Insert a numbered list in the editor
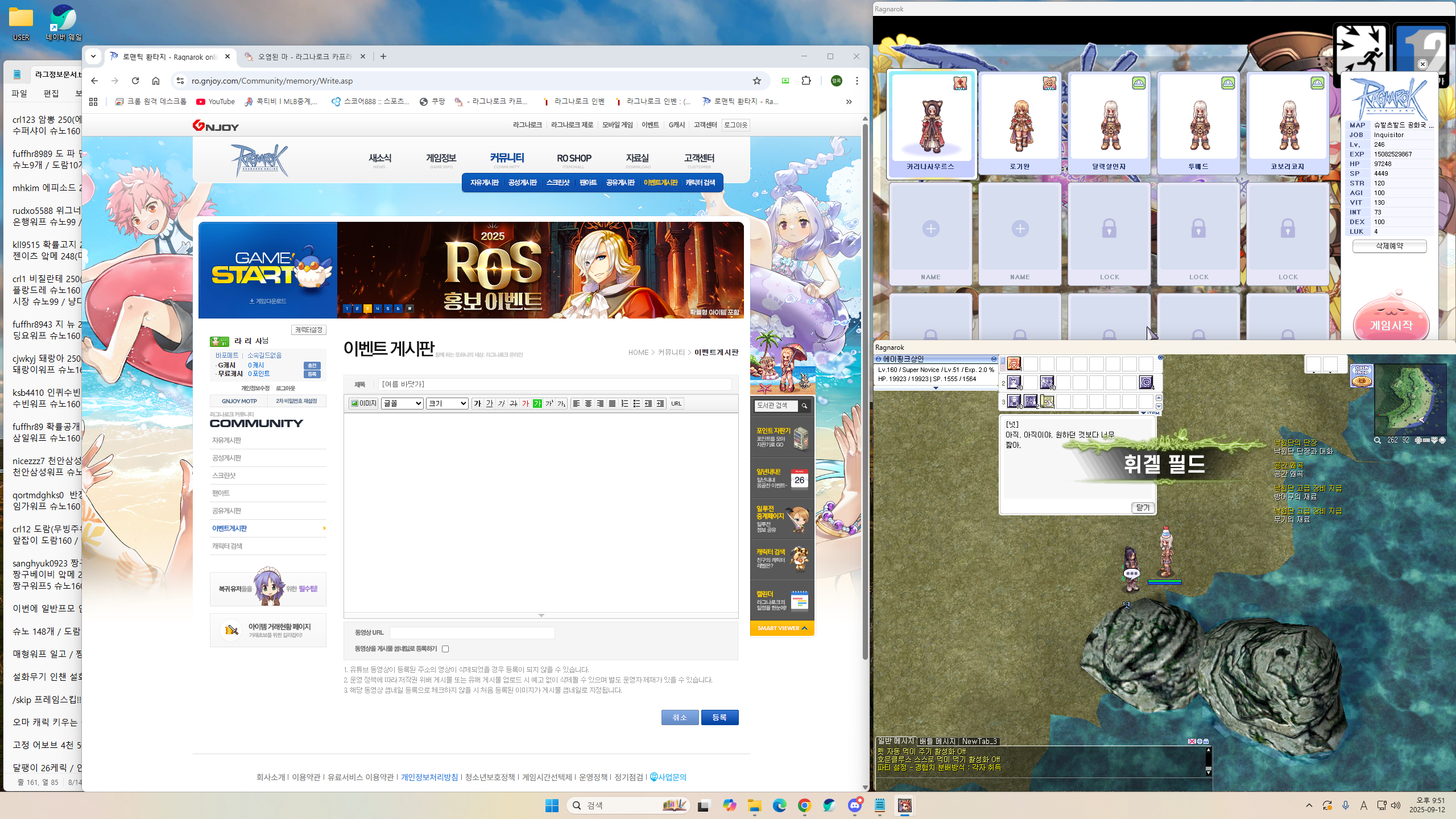The width and height of the screenshot is (1456, 819). 624,403
